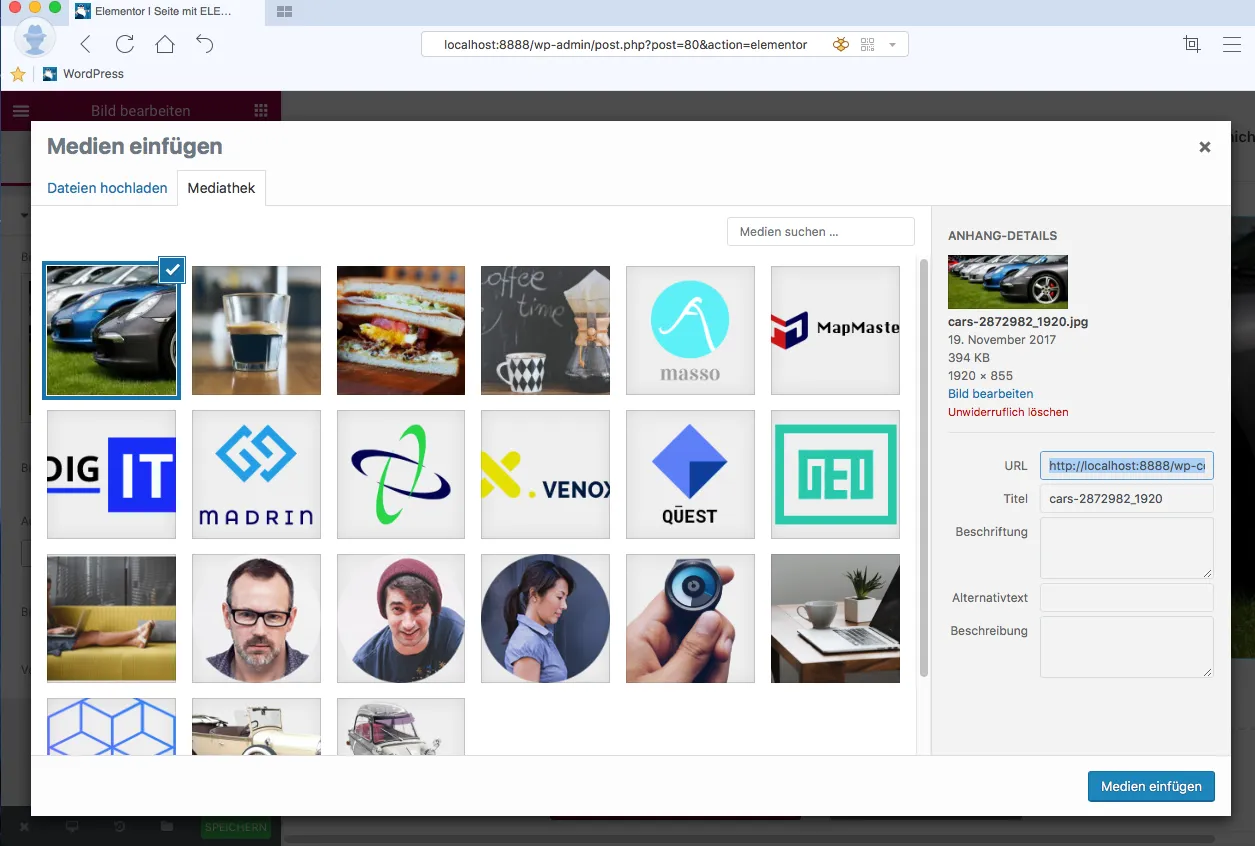
Task: Select the hand holding watch thumbnail
Action: [x=690, y=619]
